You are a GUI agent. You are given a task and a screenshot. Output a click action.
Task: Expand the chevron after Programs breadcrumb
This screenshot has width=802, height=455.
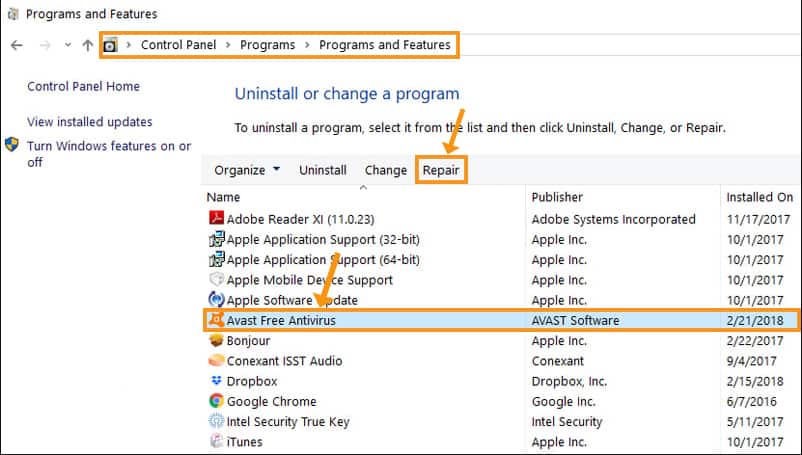[x=307, y=45]
